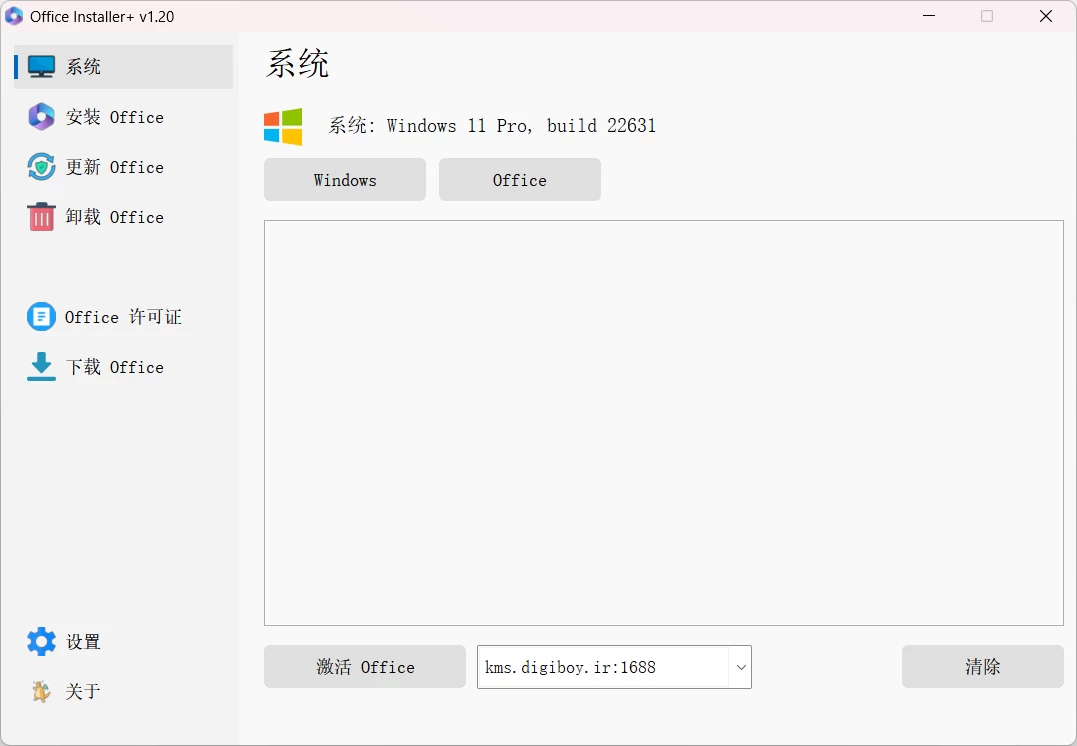
Task: Open the 更新 Office shield icon
Action: pos(40,167)
